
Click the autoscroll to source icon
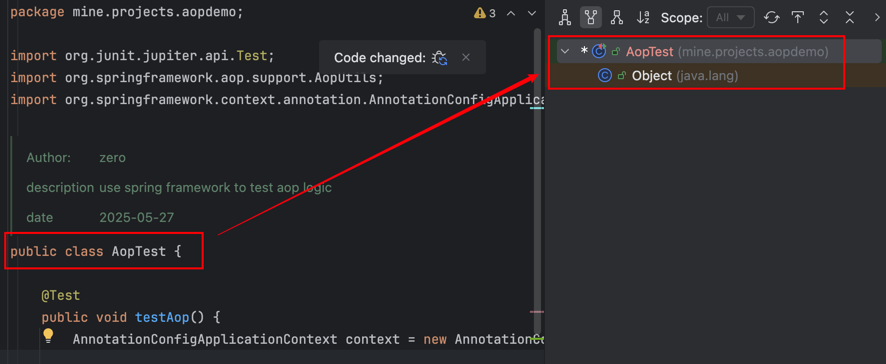(797, 18)
